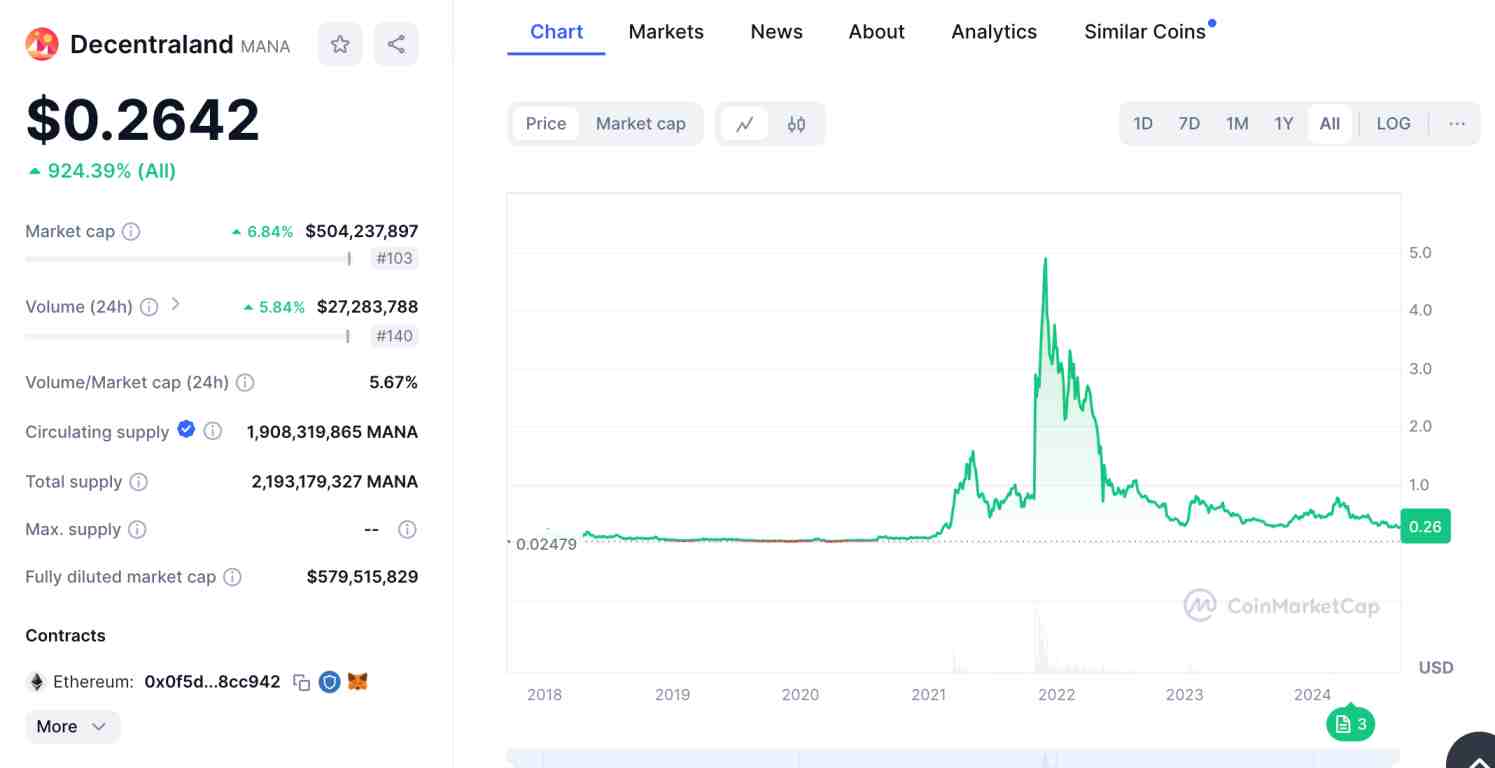
Task: Click the 2021 x-axis label
Action: [928, 694]
